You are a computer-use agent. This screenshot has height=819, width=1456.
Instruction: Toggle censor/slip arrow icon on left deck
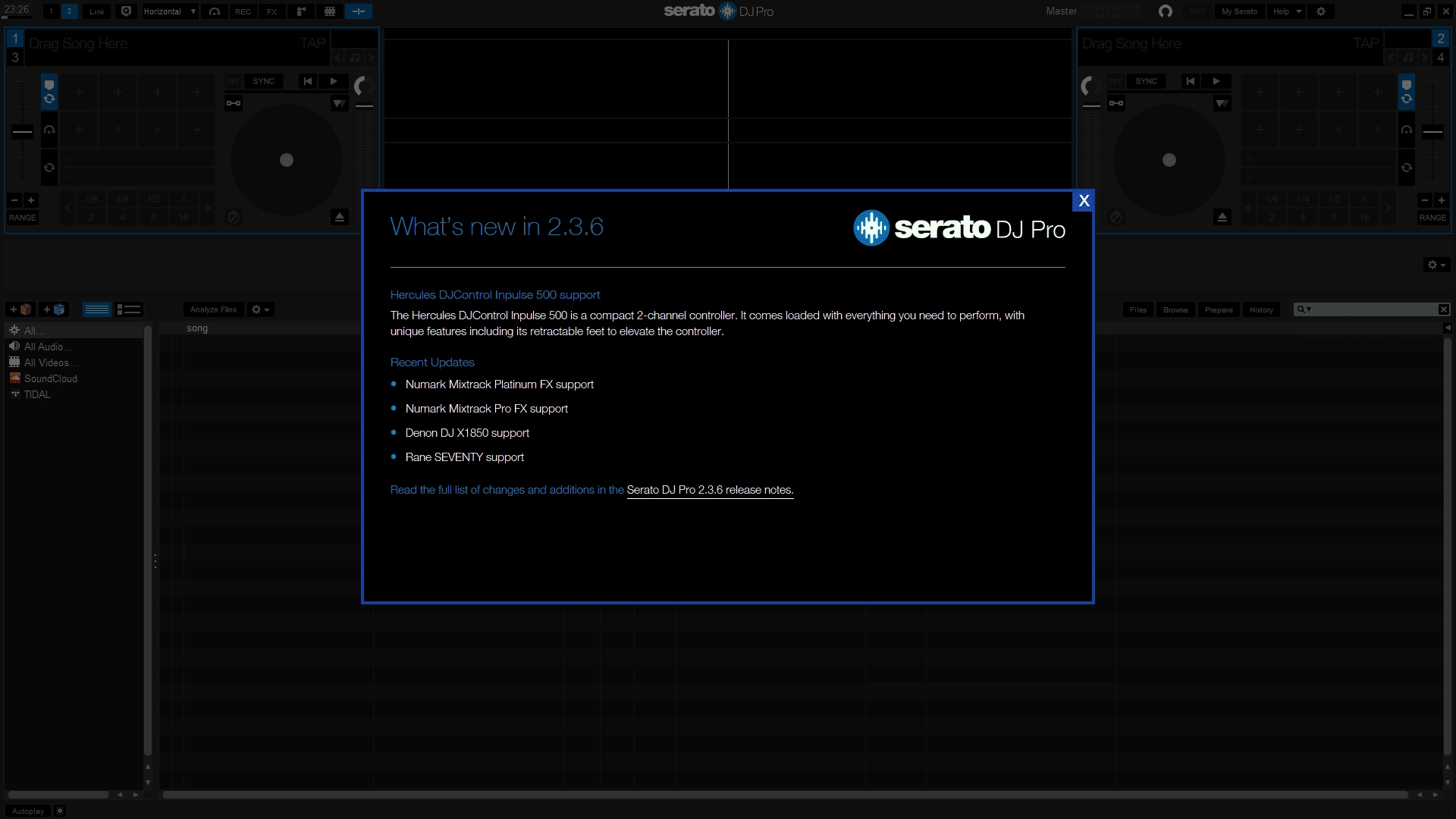click(234, 218)
